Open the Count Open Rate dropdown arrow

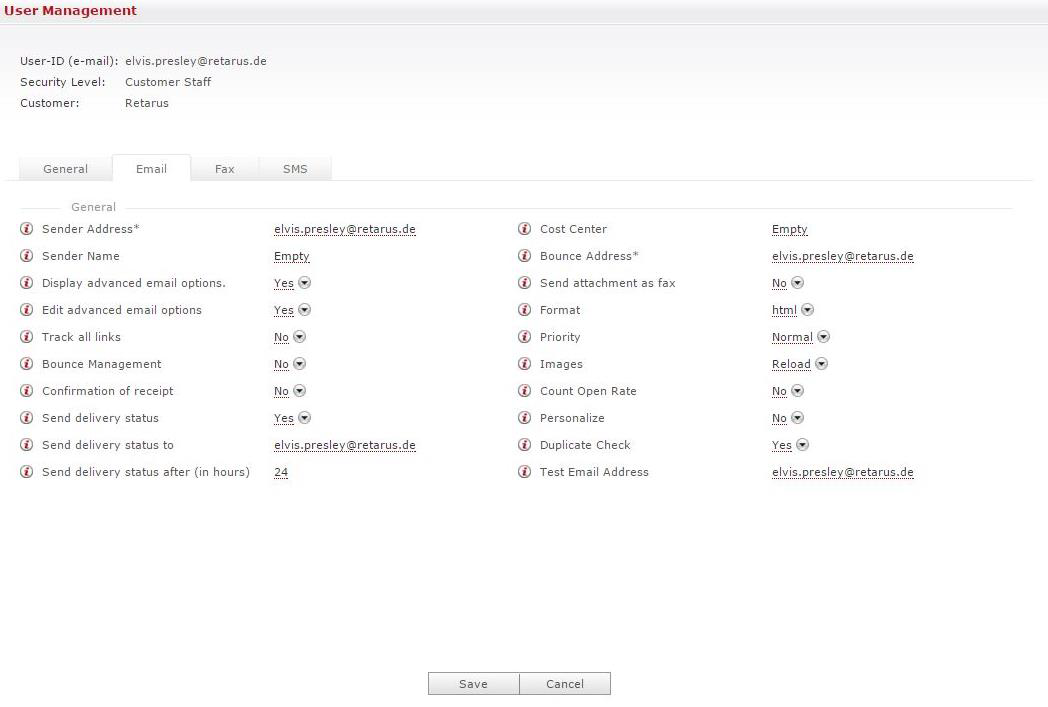coord(797,391)
